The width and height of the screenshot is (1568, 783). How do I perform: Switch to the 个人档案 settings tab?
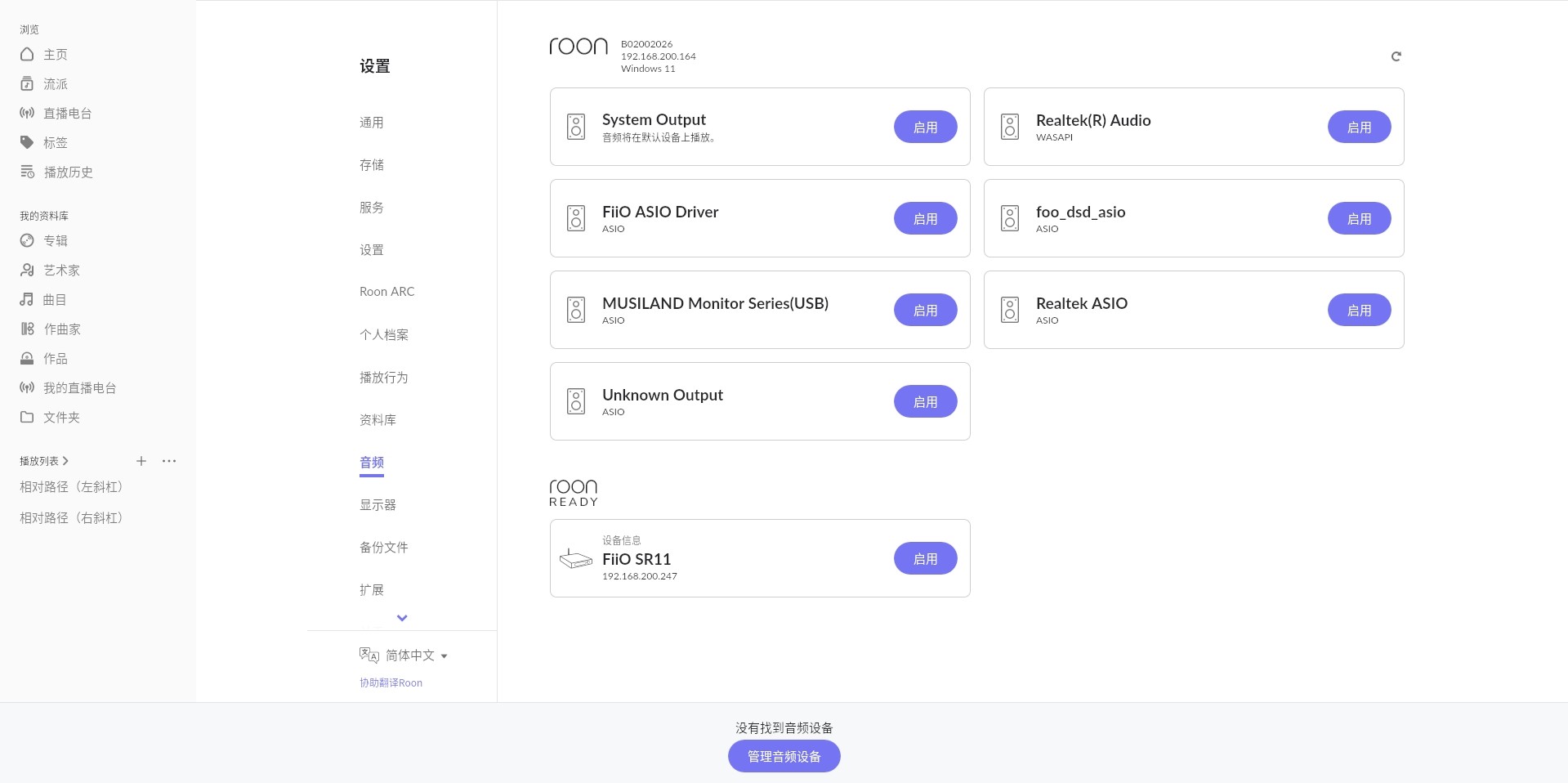384,335
